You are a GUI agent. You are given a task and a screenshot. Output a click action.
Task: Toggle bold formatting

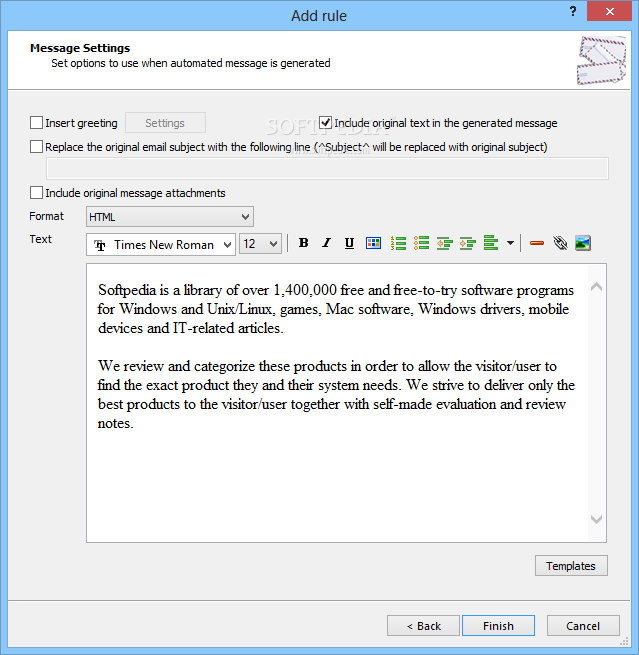304,243
